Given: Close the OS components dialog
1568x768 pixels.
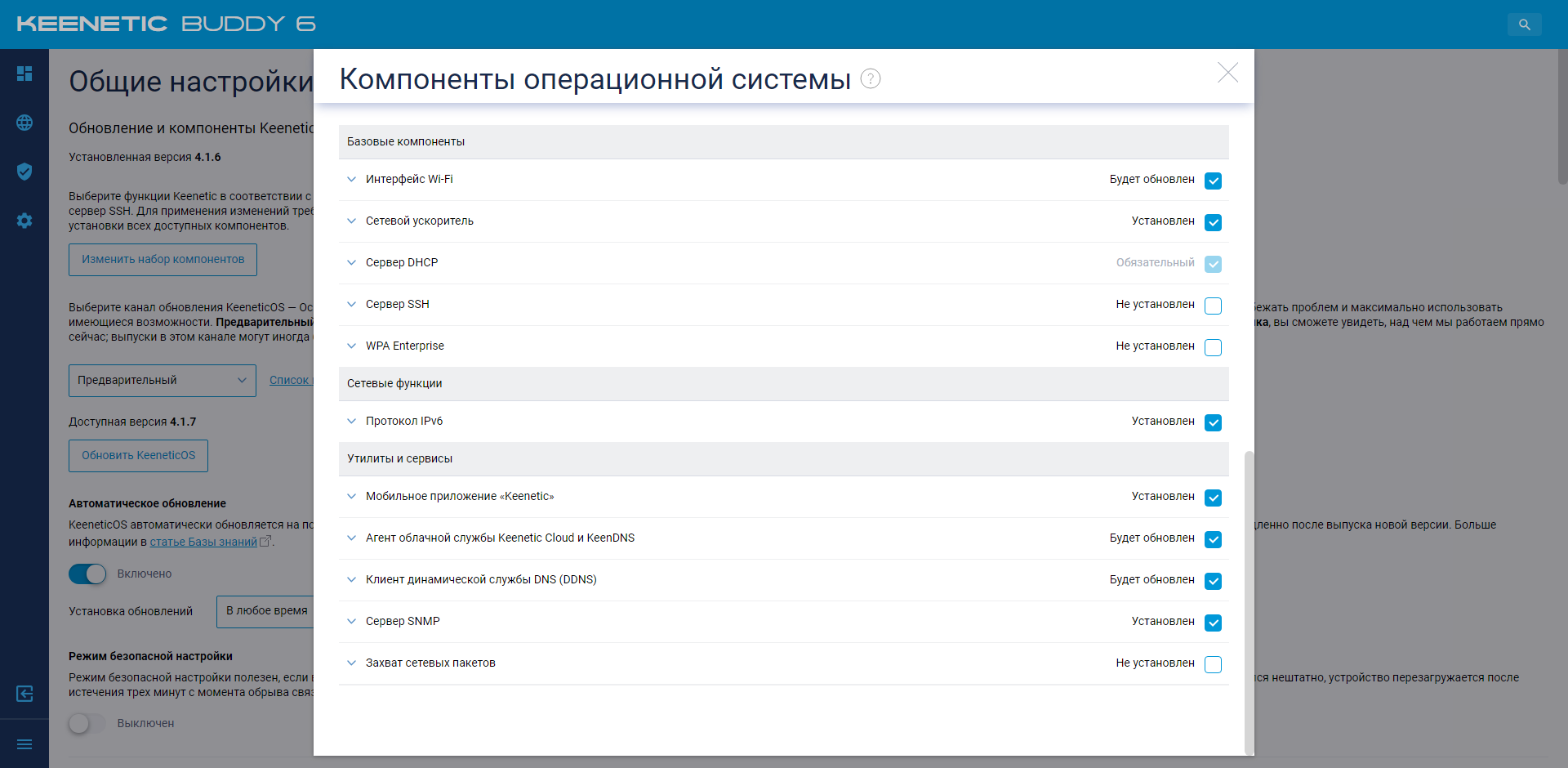Looking at the screenshot, I should 1227,73.
